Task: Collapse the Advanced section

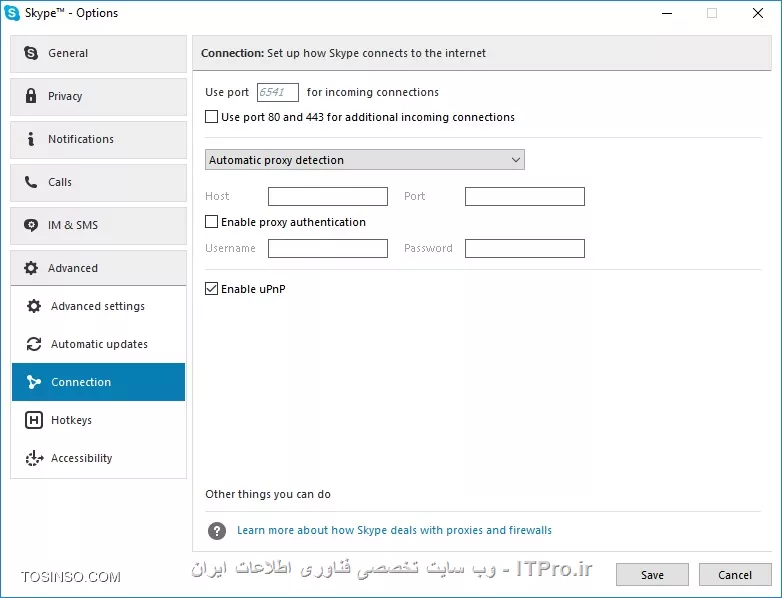Action: point(98,268)
